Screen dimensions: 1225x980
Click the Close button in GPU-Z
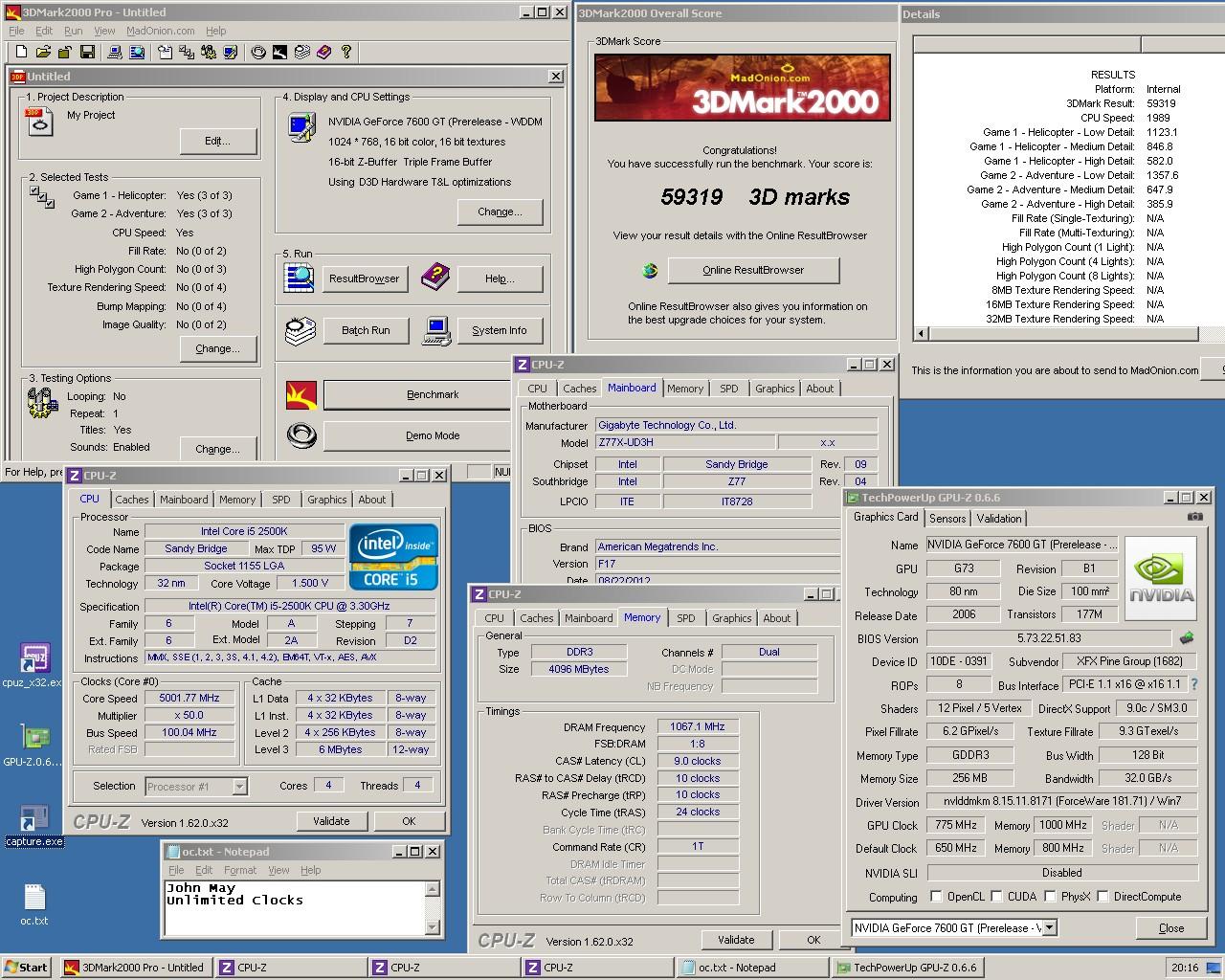(x=1171, y=927)
